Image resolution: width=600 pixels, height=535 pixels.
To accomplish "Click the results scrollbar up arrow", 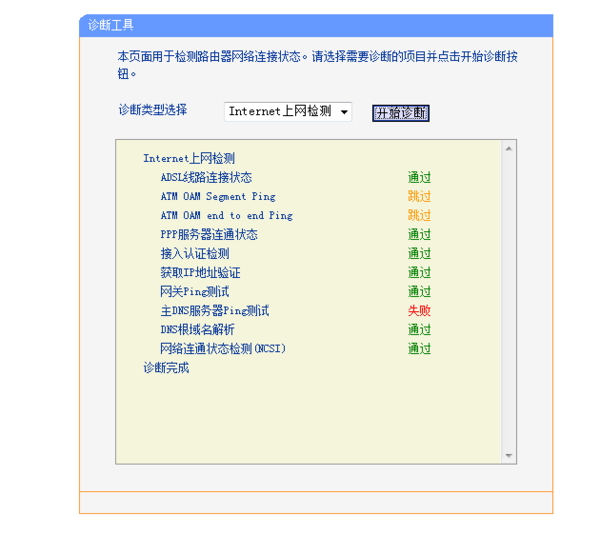I will tap(509, 148).
